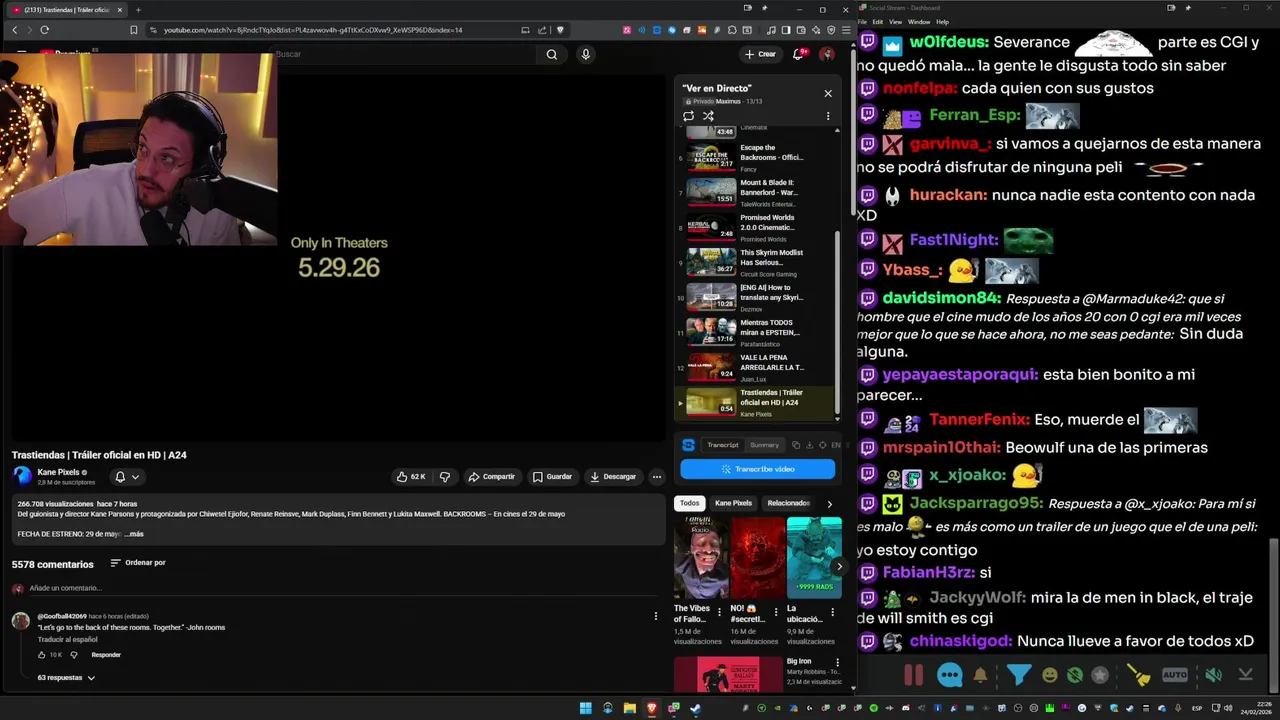The image size is (1280, 720).
Task: Select the Kane Pixels filter chip
Action: pyautogui.click(x=733, y=503)
